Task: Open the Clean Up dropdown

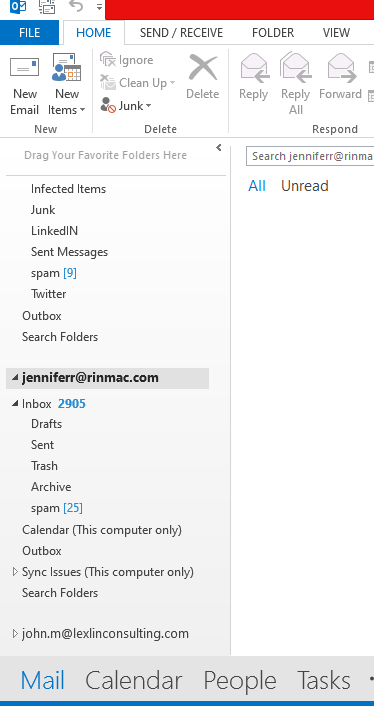Action: [x=138, y=83]
